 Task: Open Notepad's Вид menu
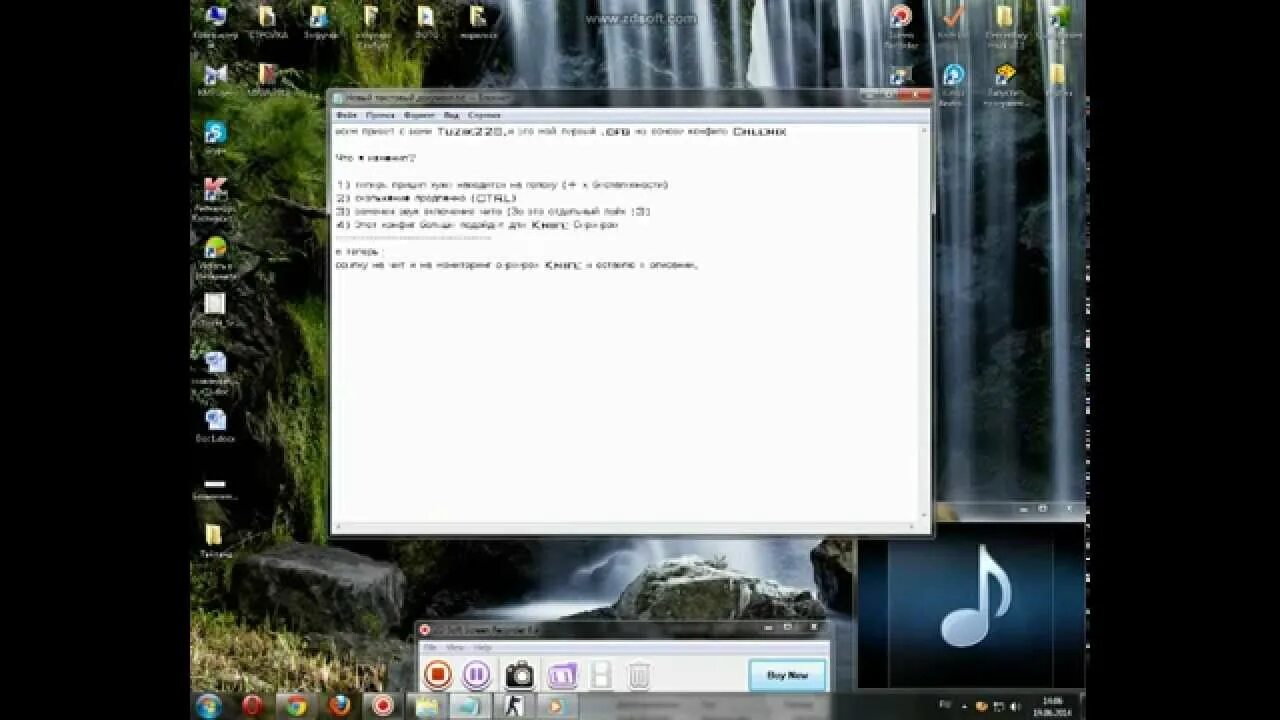(451, 115)
